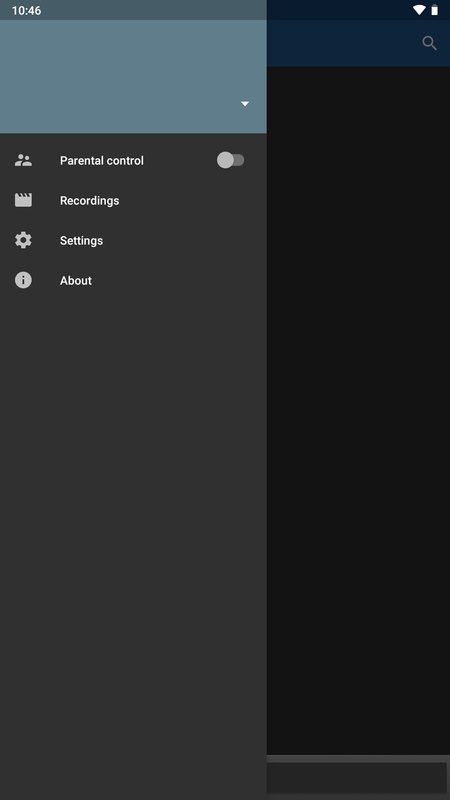Click the blue-gray drawer header area

(133, 77)
